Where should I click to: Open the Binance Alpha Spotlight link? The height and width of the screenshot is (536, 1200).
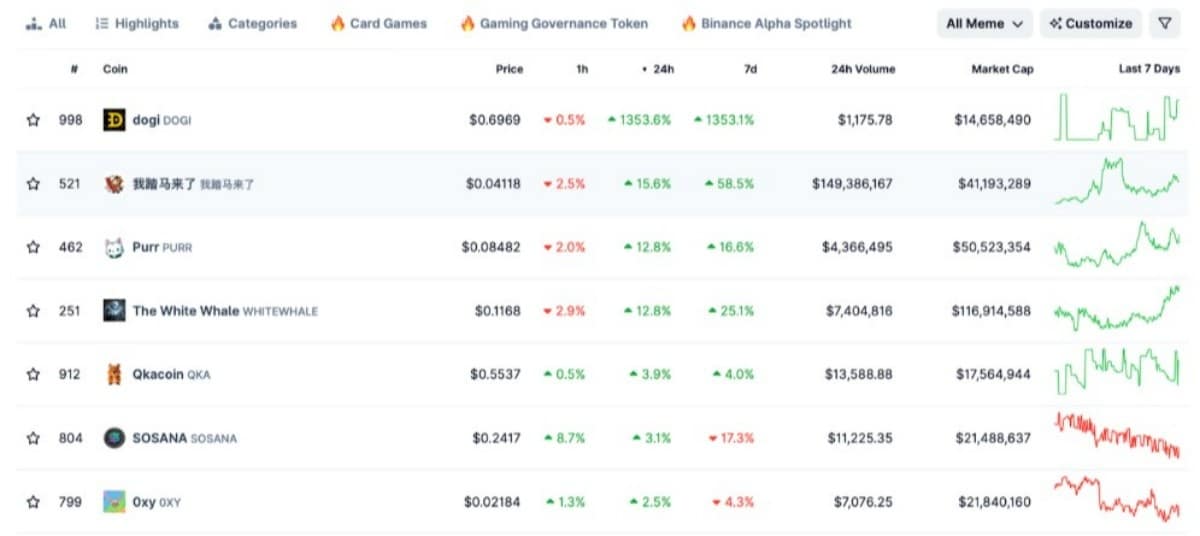coord(766,23)
